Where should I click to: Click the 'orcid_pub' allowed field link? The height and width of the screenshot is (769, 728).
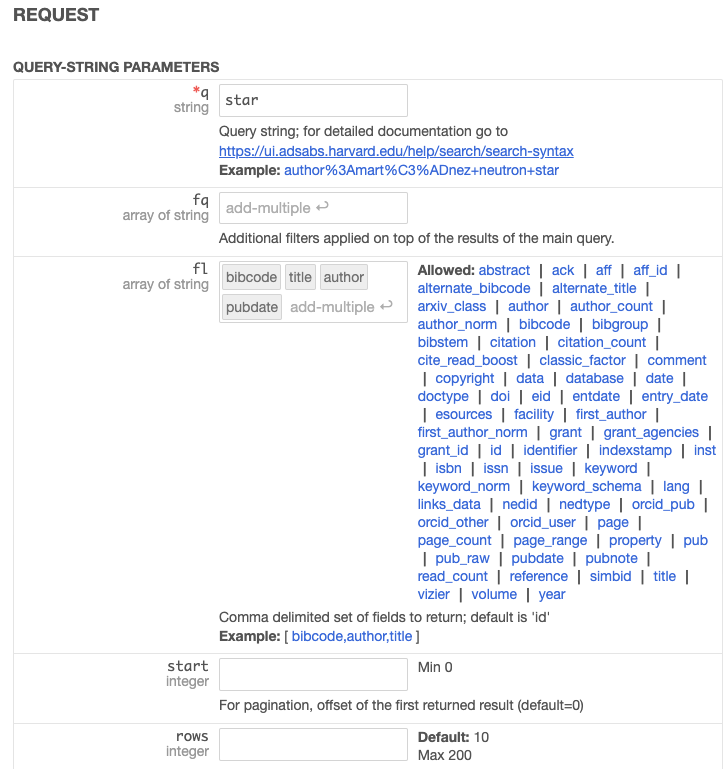(663, 504)
